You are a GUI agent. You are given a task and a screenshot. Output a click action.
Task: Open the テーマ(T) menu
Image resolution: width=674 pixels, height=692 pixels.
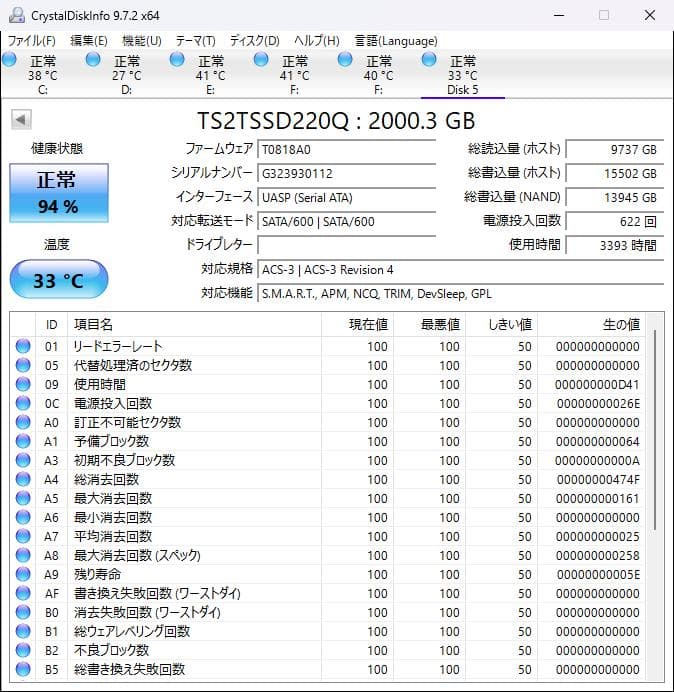click(x=196, y=41)
